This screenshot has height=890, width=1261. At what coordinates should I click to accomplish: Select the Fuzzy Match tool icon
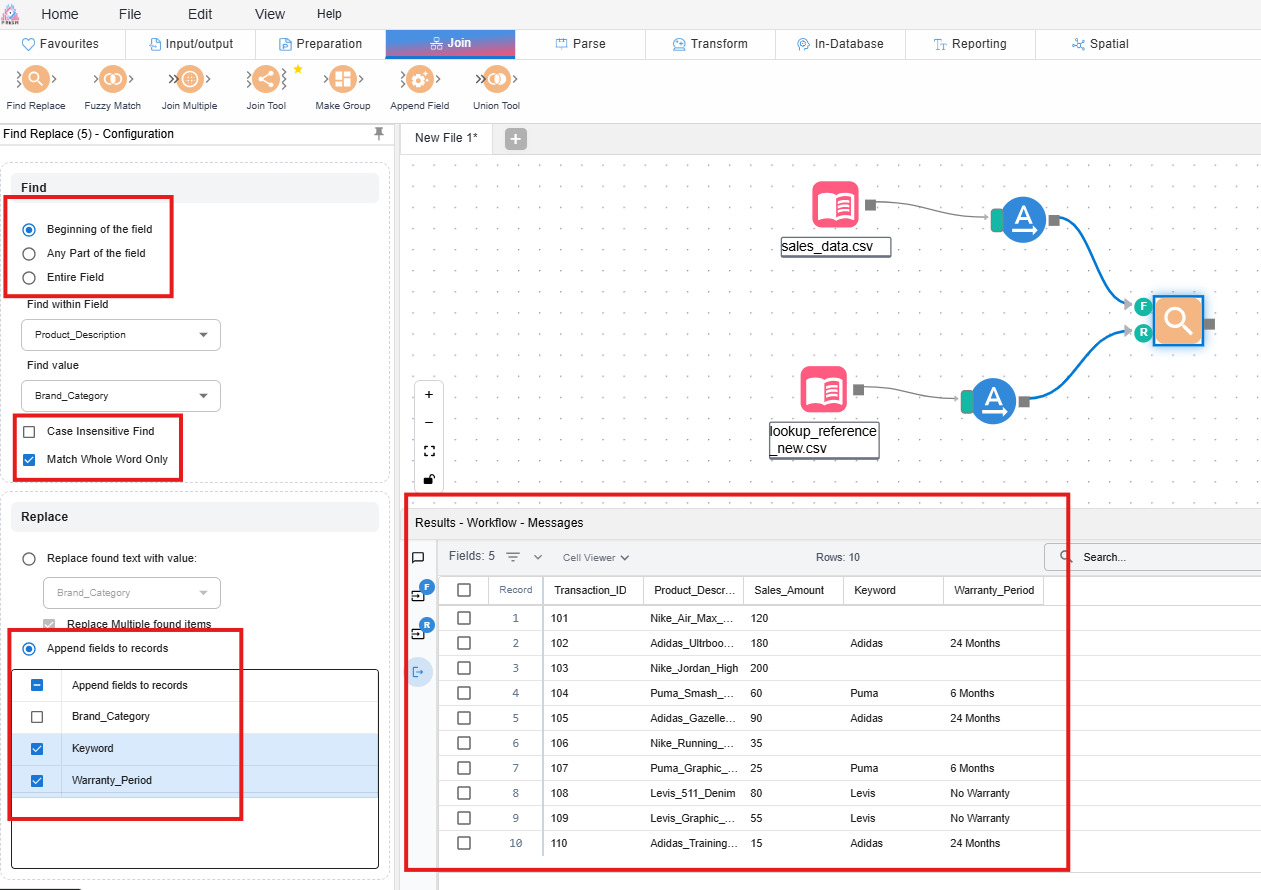113,80
